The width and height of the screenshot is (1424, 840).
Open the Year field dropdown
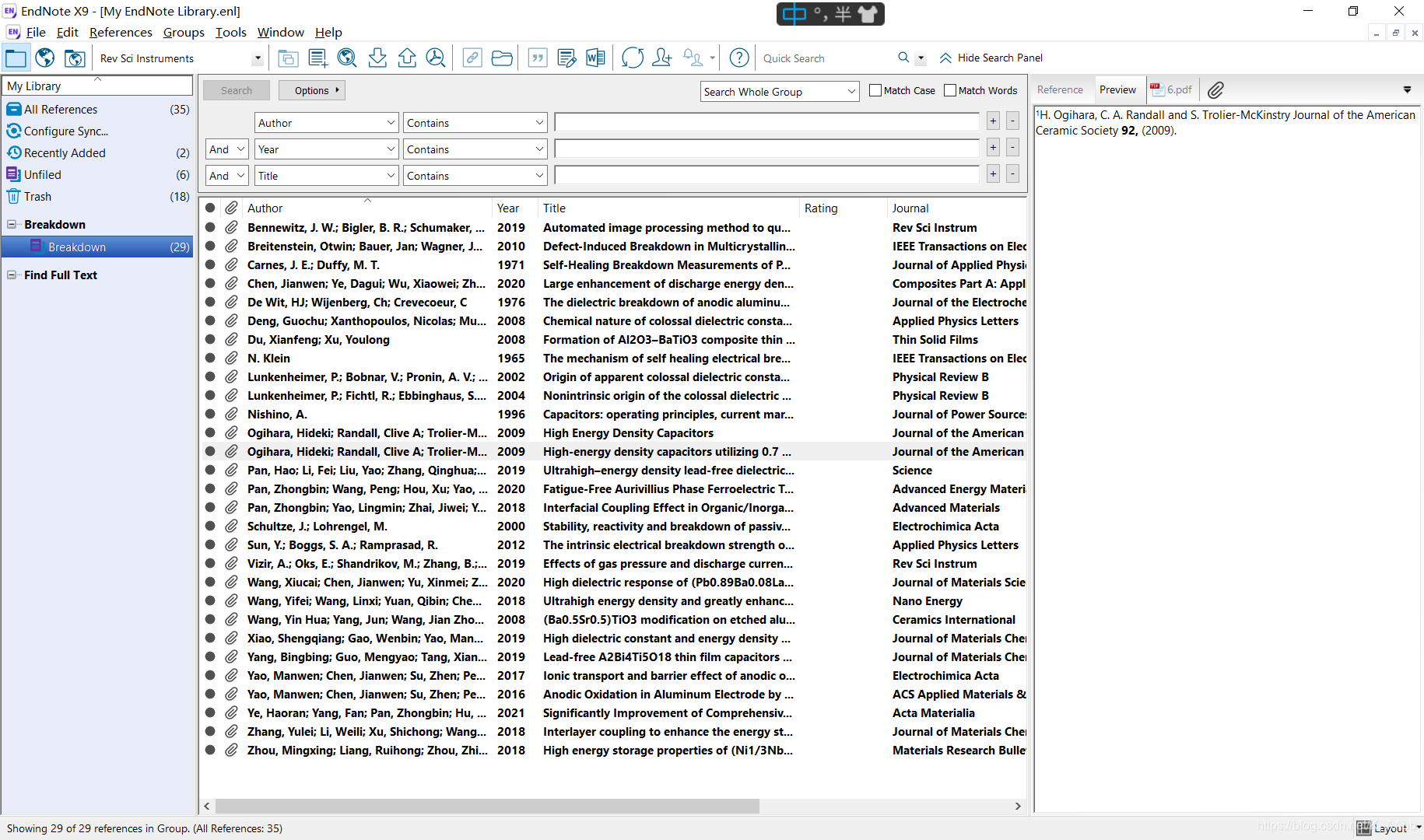(x=326, y=149)
